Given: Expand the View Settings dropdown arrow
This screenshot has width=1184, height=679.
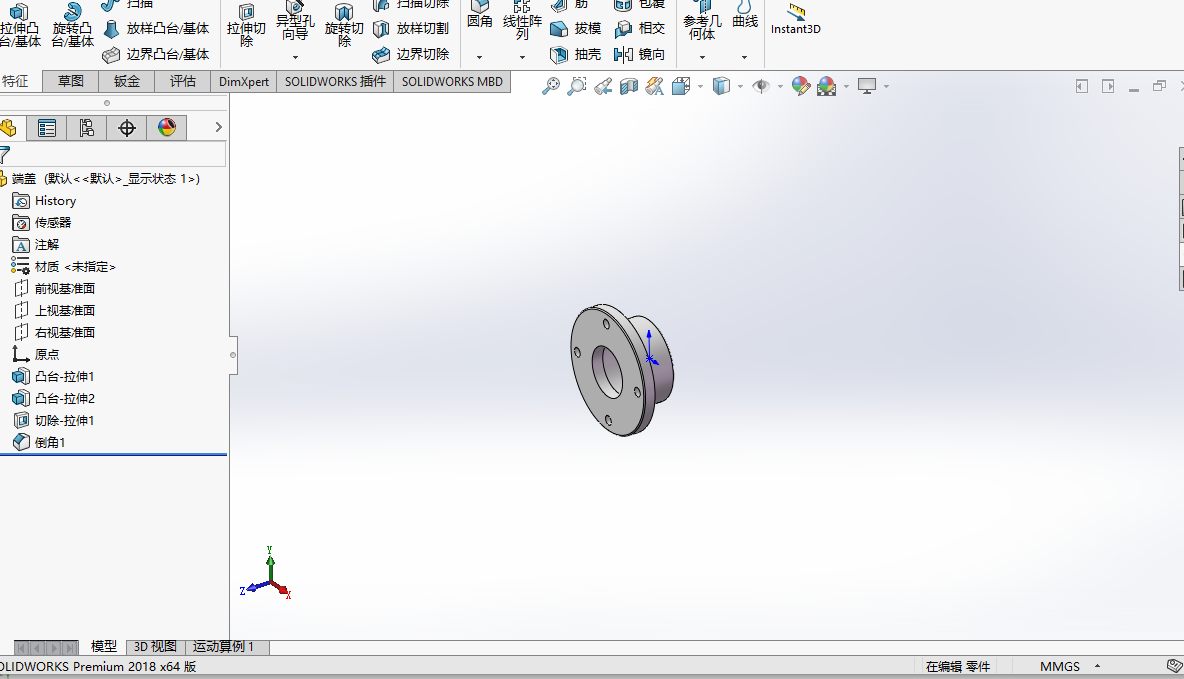Looking at the screenshot, I should point(886,87).
